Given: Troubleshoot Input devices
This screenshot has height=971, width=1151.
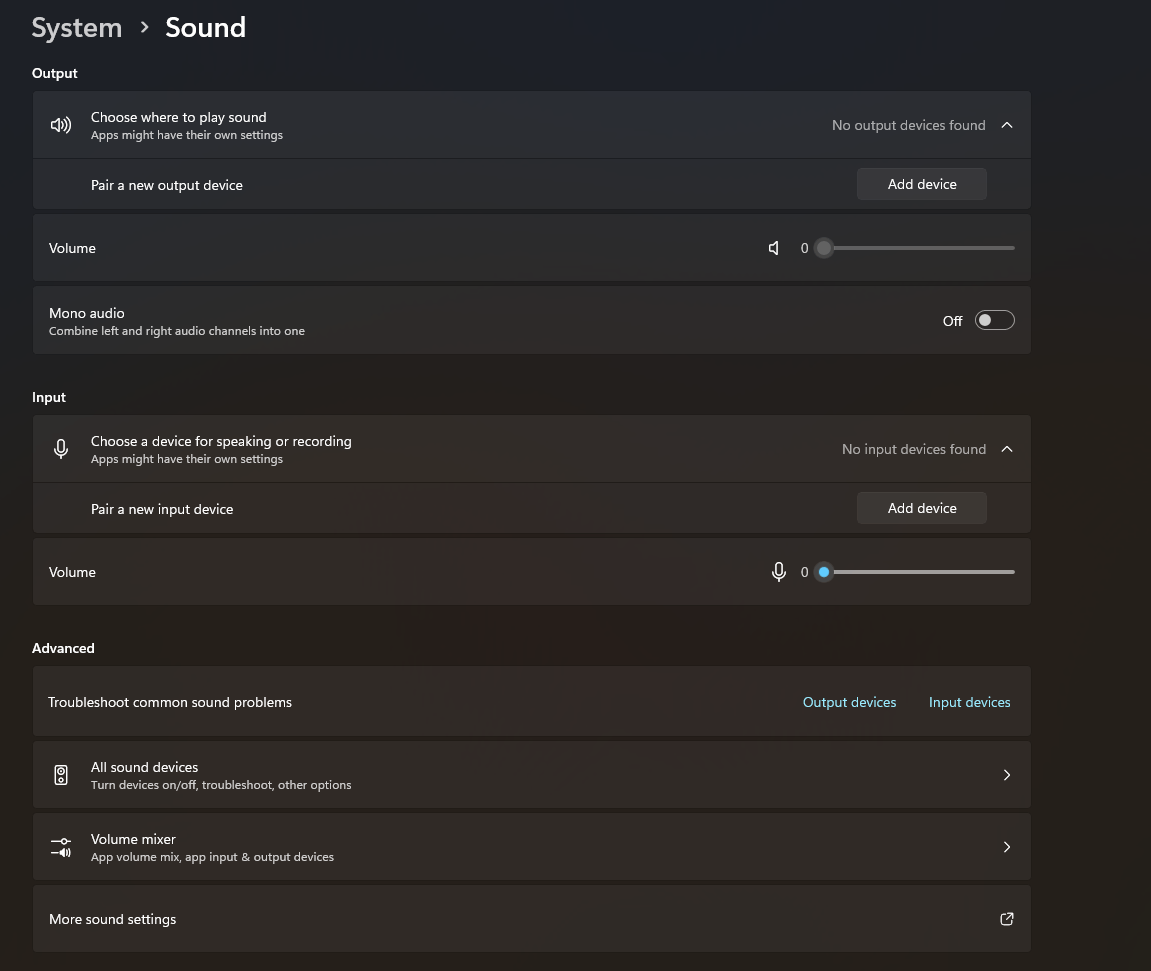Looking at the screenshot, I should (969, 701).
